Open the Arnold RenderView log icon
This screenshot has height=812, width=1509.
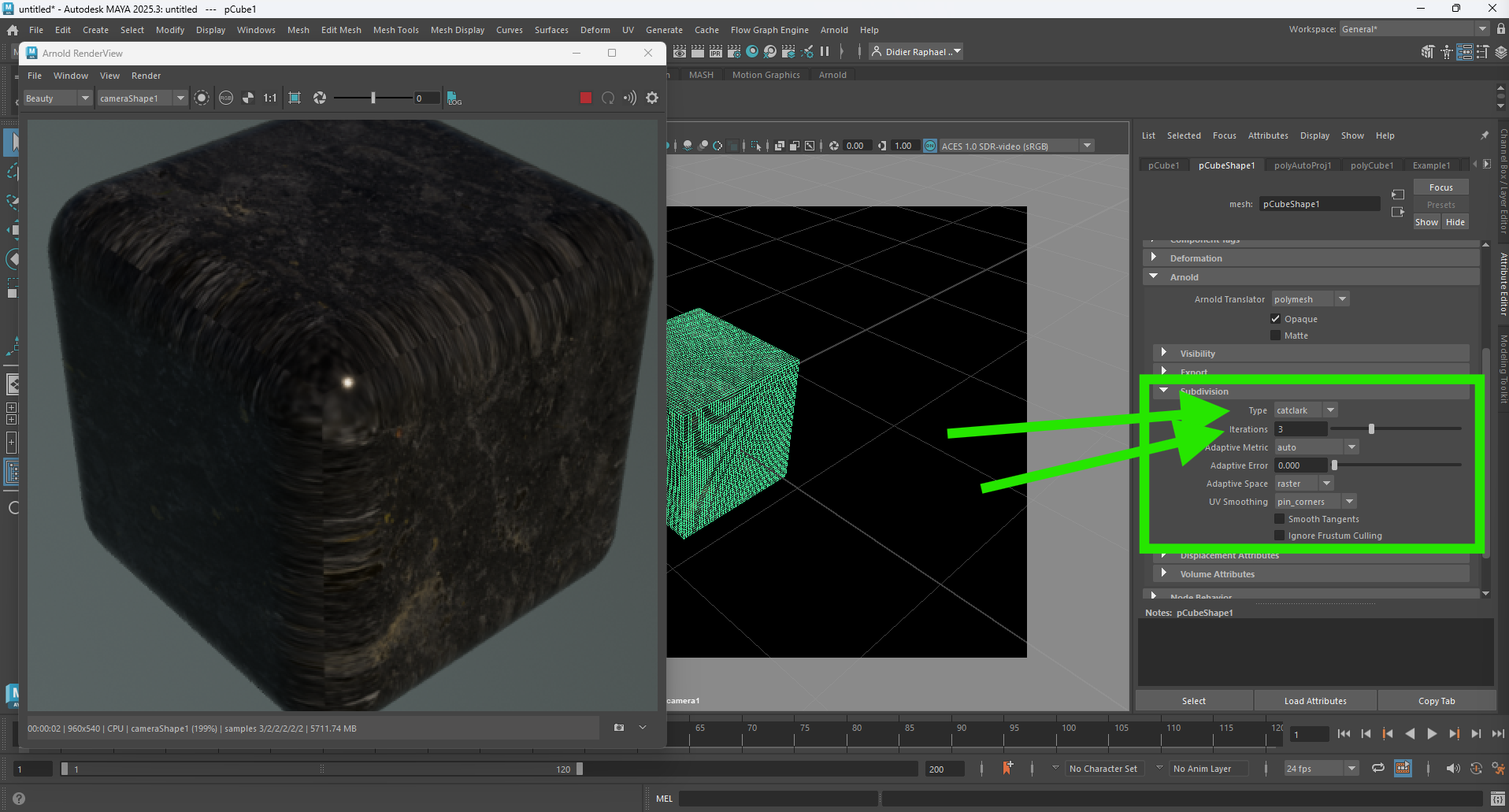(x=454, y=98)
